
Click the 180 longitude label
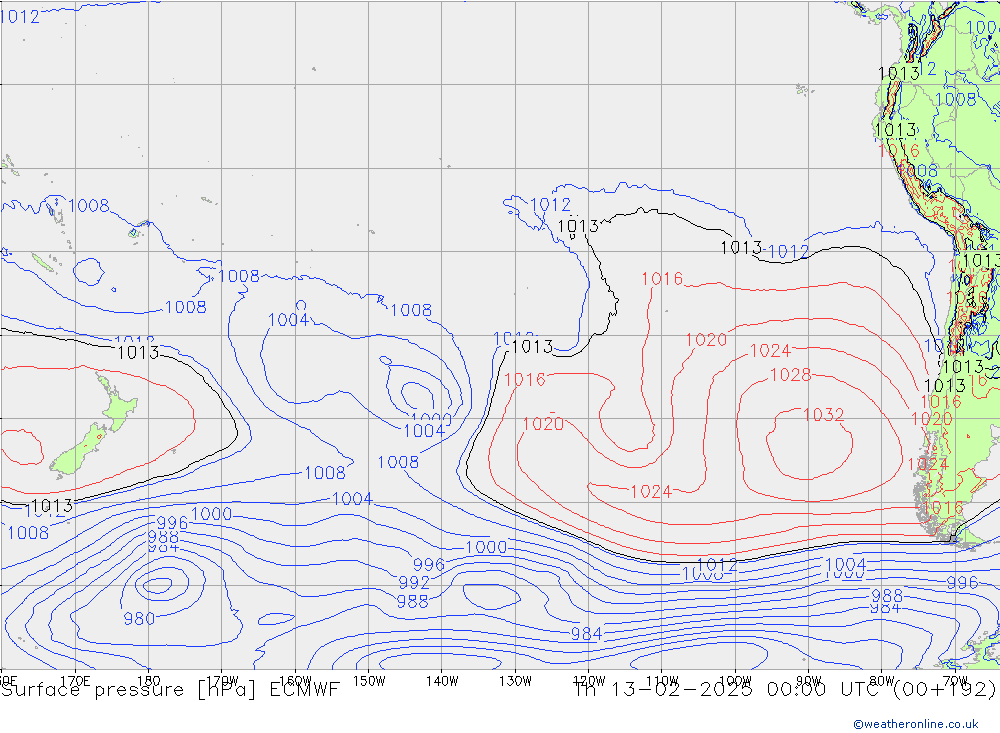pyautogui.click(x=149, y=681)
